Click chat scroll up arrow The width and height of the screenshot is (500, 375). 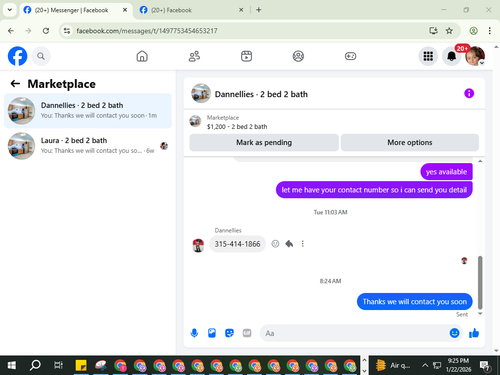(480, 161)
